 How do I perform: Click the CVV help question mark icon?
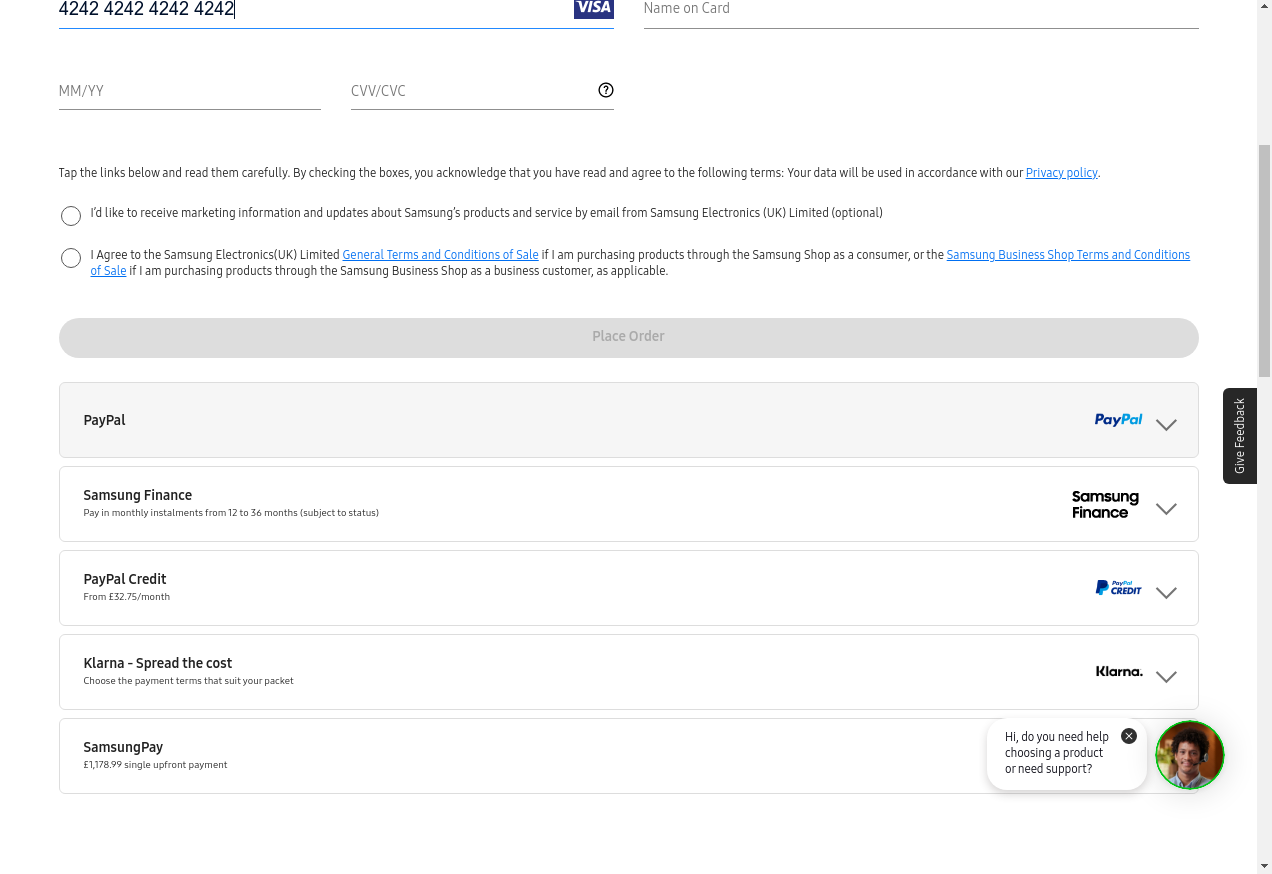pos(605,90)
